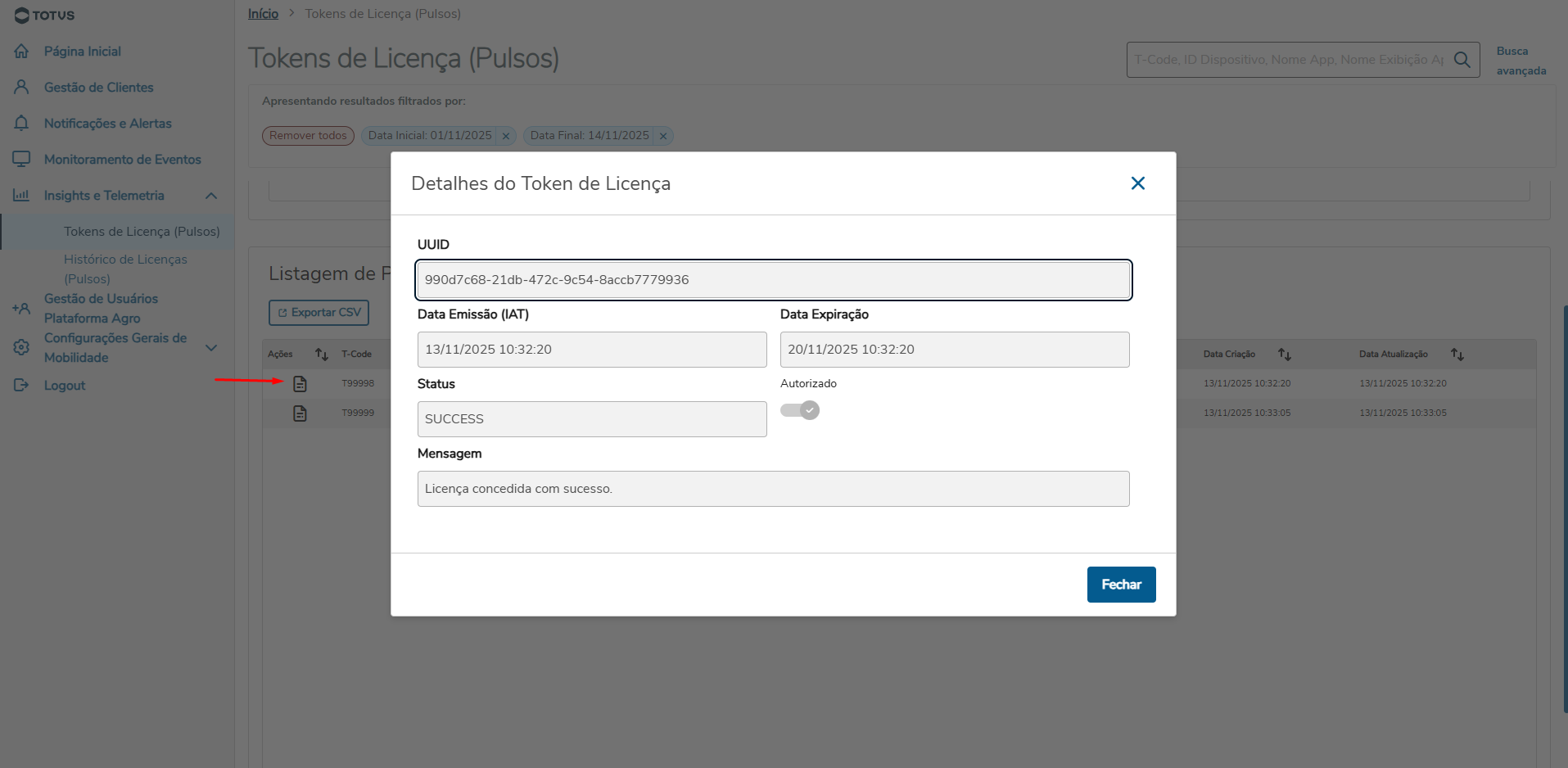Sort by the Data Criação column arrows

1284,355
